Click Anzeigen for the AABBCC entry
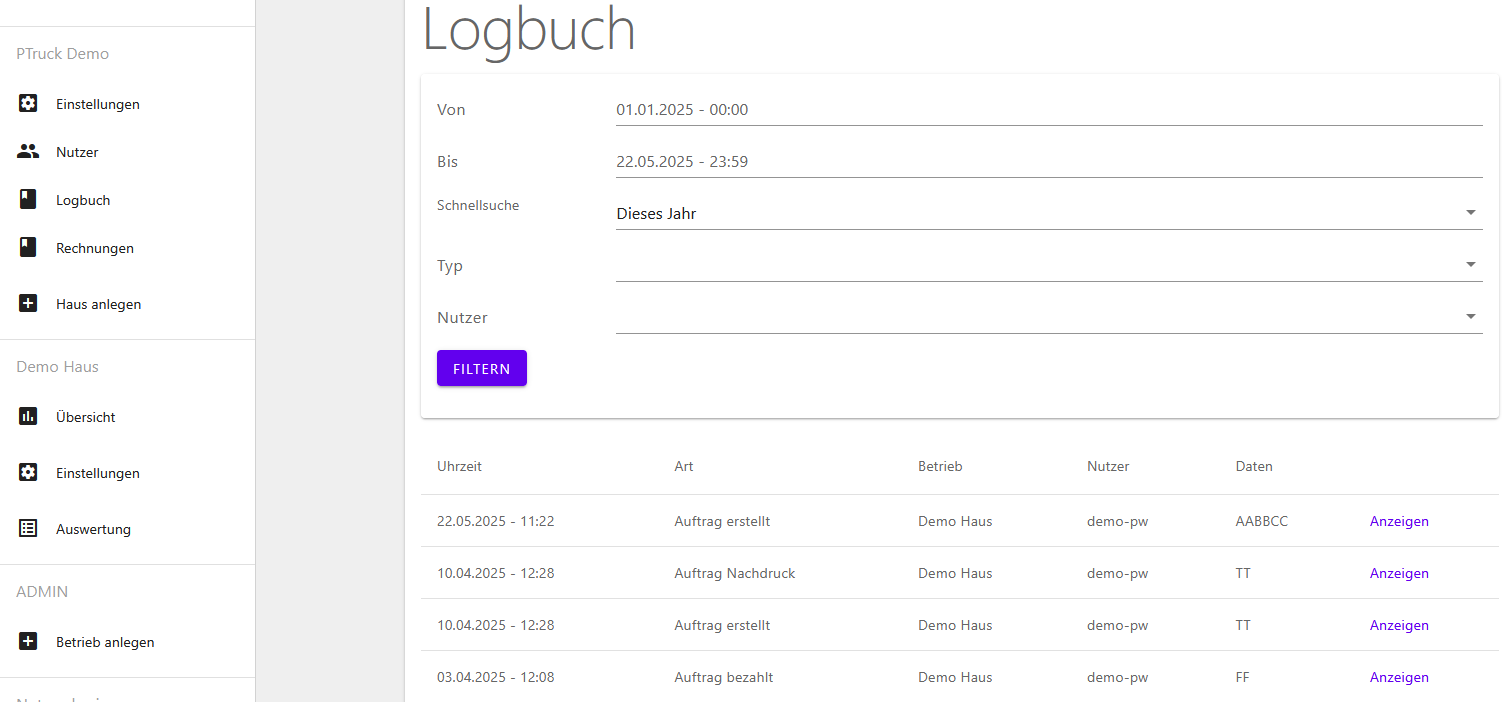Image resolution: width=1502 pixels, height=702 pixels. [x=1399, y=521]
